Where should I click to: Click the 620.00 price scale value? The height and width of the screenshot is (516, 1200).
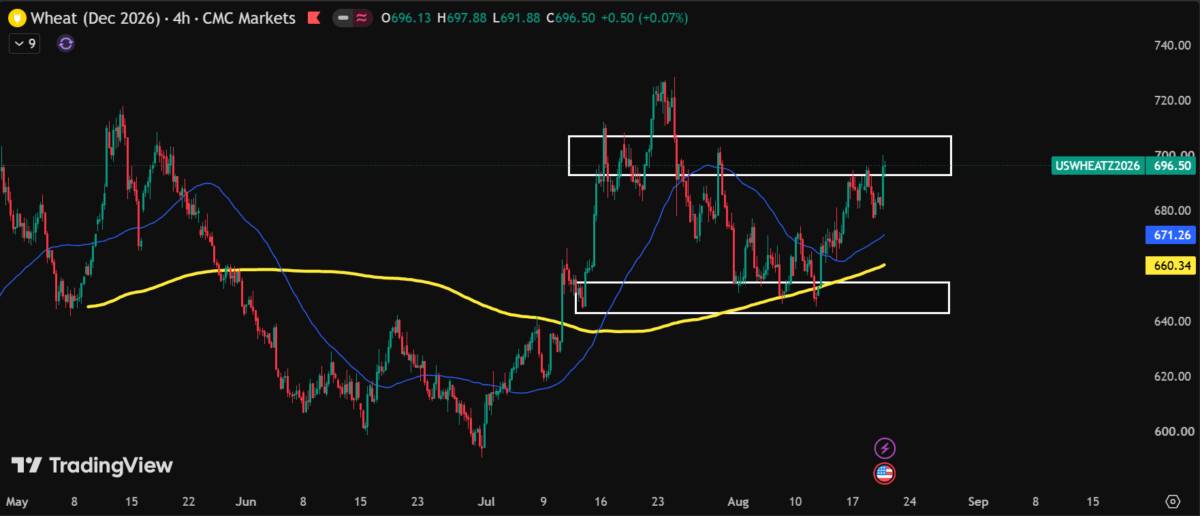click(1171, 376)
